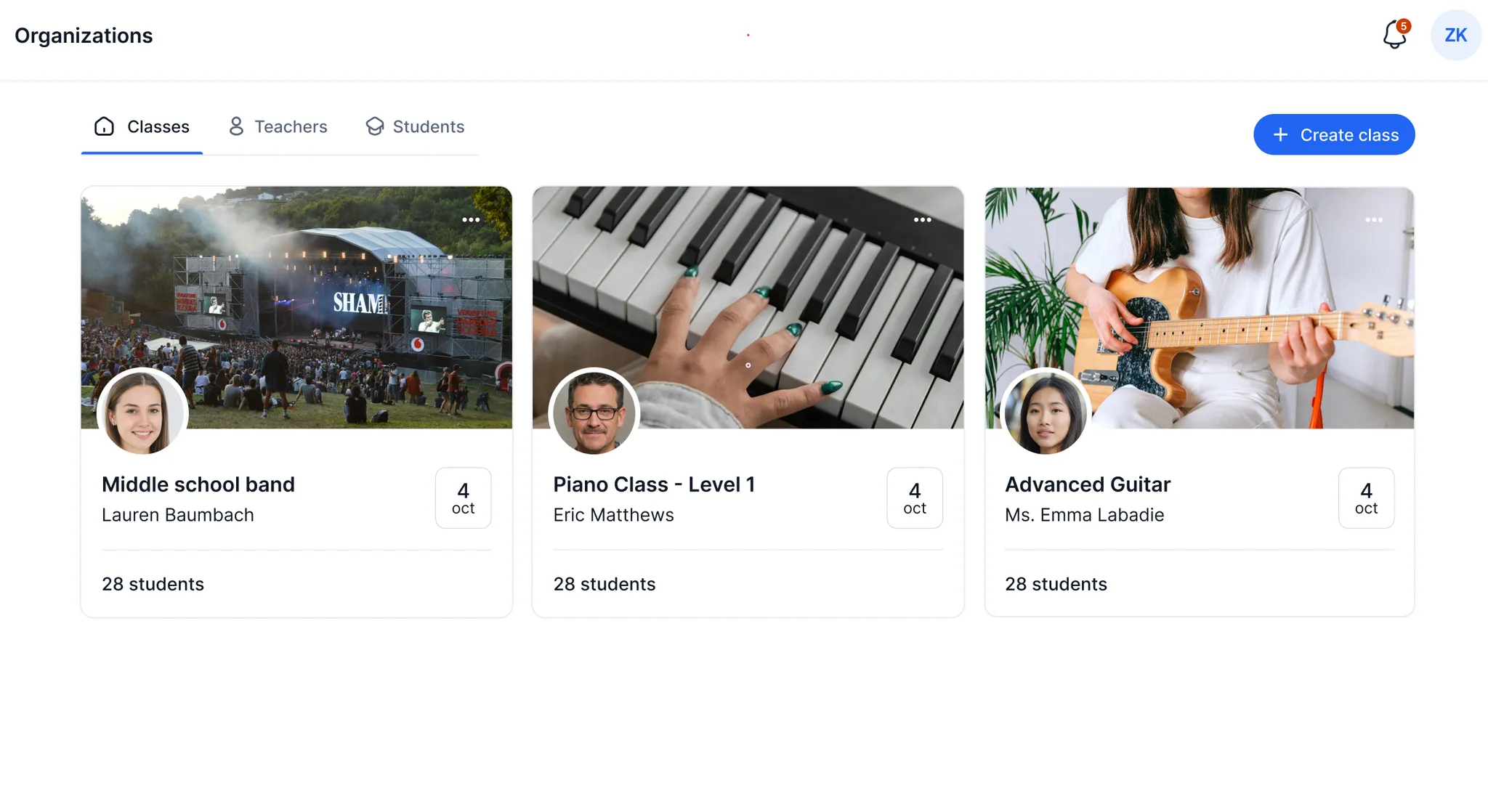
Task: Click the graduation cap icon beside Students
Action: pos(374,126)
